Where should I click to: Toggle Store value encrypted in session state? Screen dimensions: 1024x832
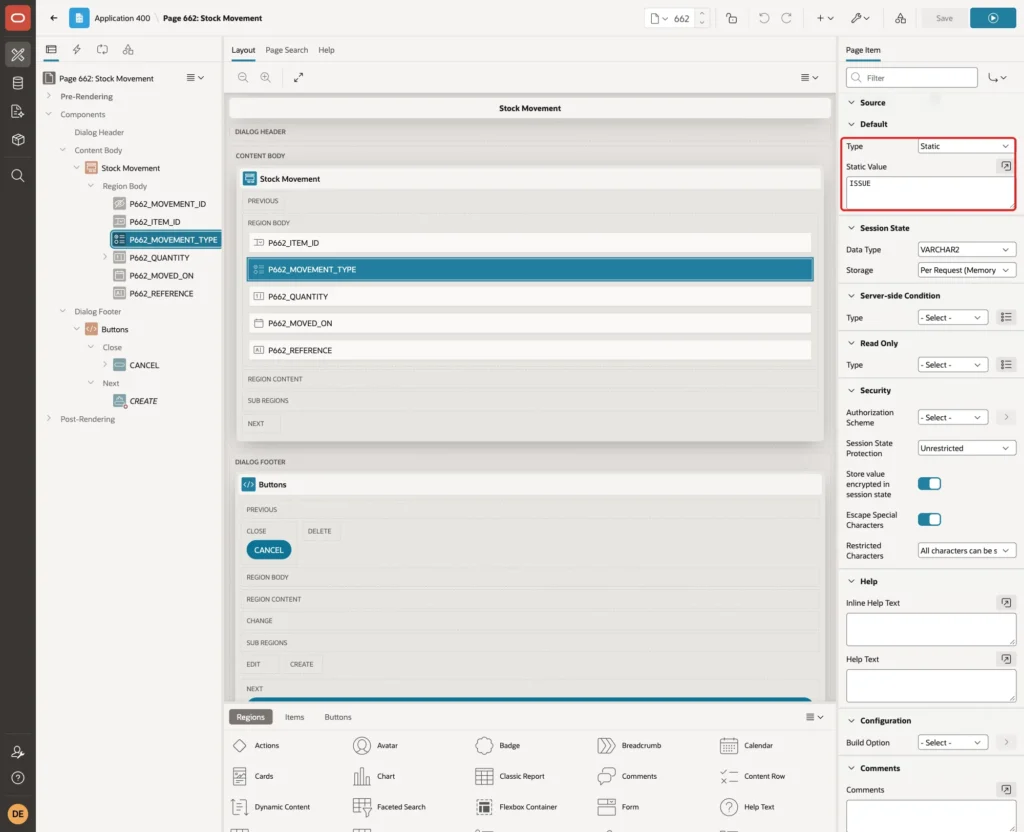[929, 484]
